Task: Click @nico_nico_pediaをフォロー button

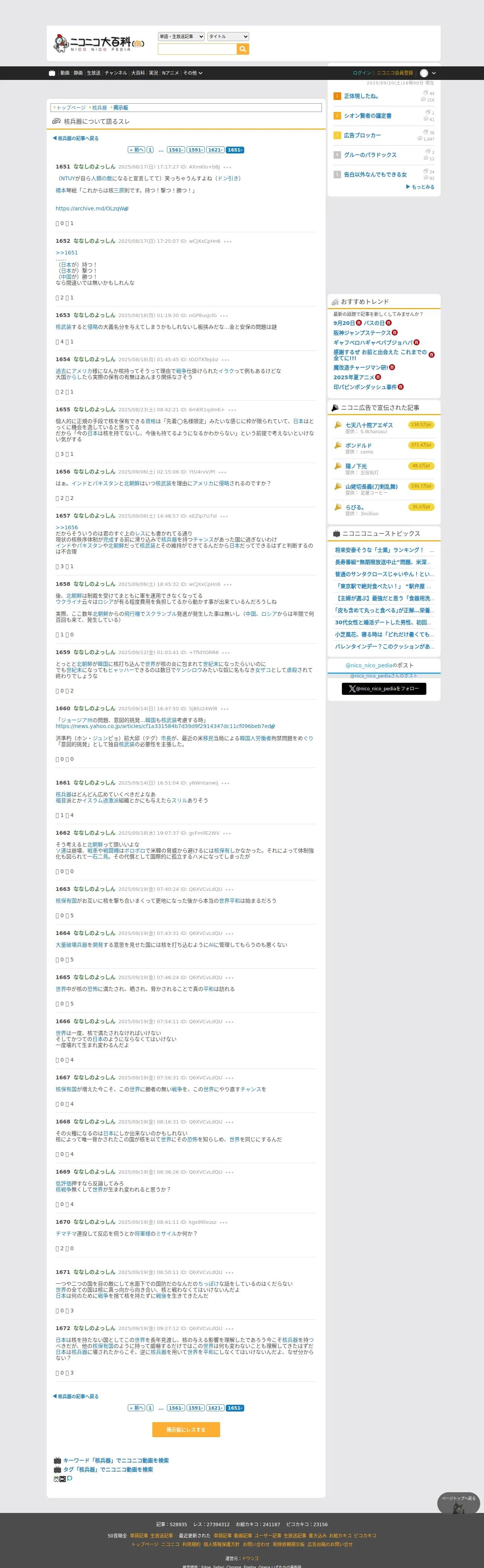Action: (384, 688)
